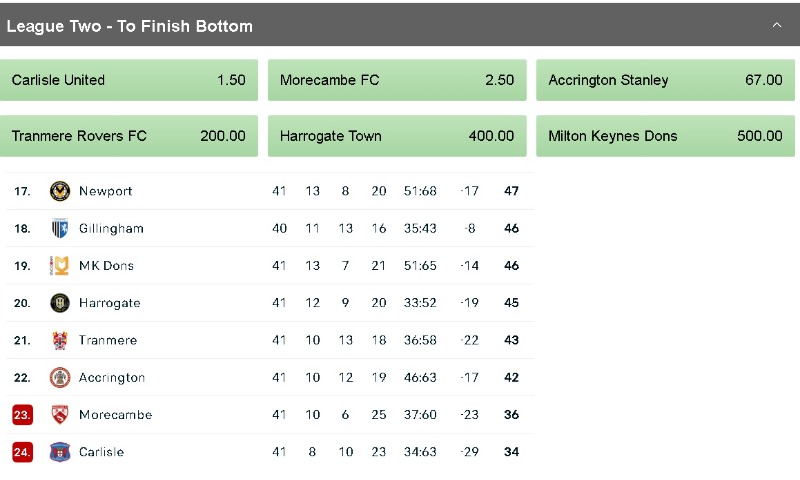This screenshot has width=800, height=480.
Task: Click the Accrington club badge icon
Action: 60,378
